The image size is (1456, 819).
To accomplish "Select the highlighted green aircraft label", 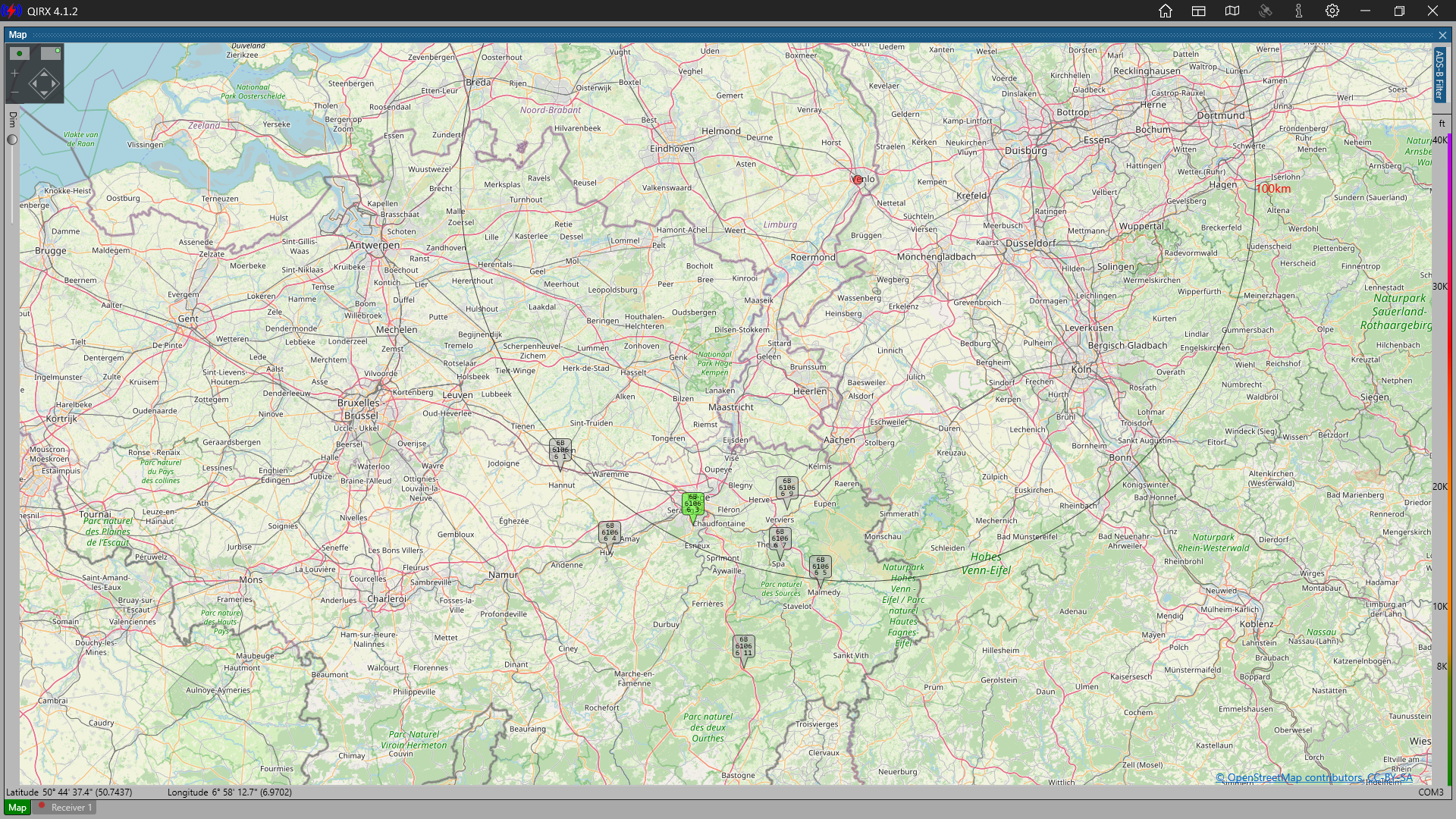I will (x=693, y=504).
